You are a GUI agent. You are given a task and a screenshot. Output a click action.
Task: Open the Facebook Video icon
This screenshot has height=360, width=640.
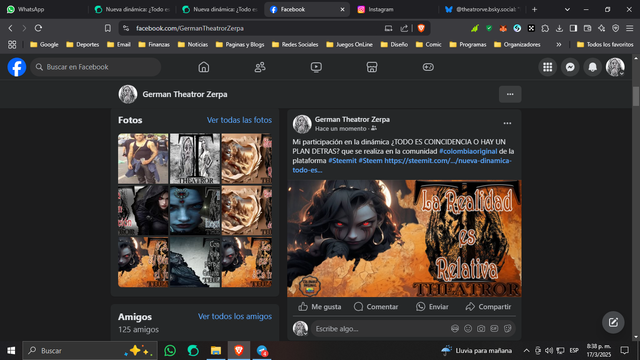pos(316,67)
